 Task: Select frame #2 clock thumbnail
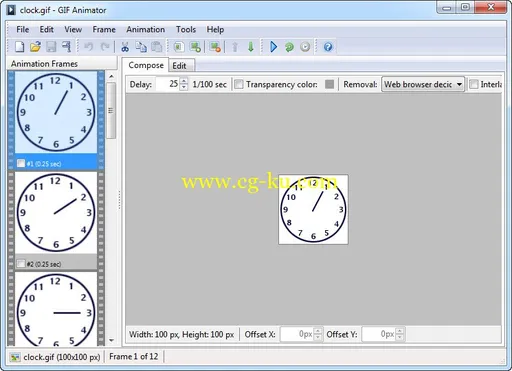[x=56, y=213]
